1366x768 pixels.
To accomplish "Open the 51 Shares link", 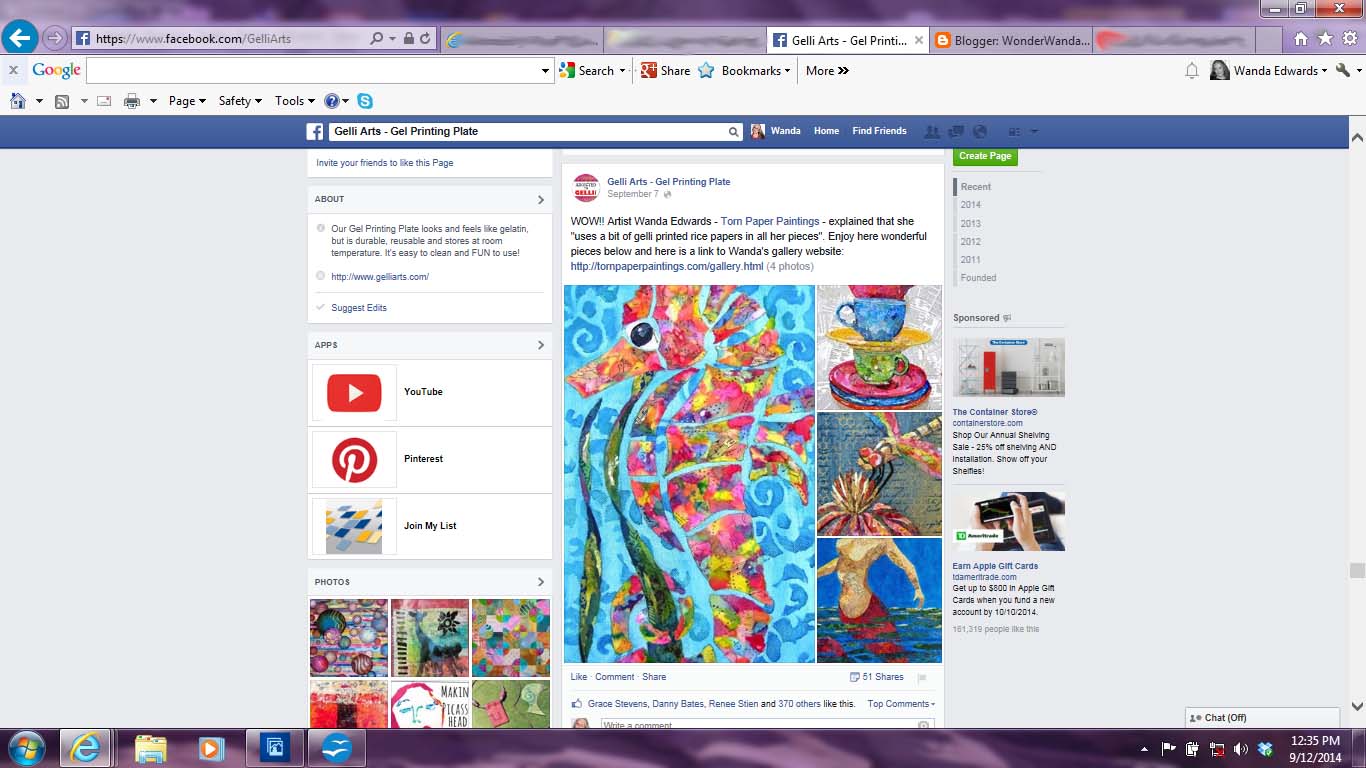I will [877, 677].
